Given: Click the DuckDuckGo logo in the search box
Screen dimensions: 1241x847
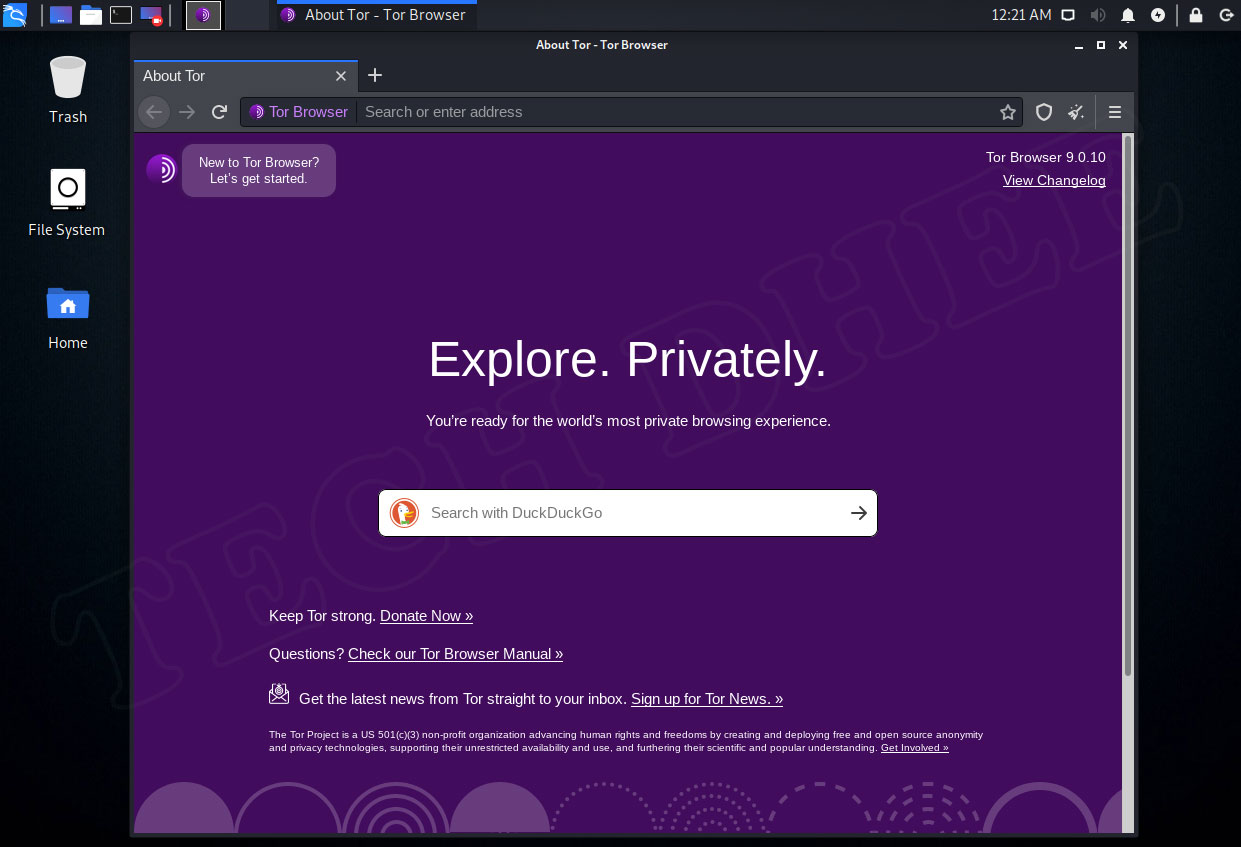Looking at the screenshot, I should 404,513.
